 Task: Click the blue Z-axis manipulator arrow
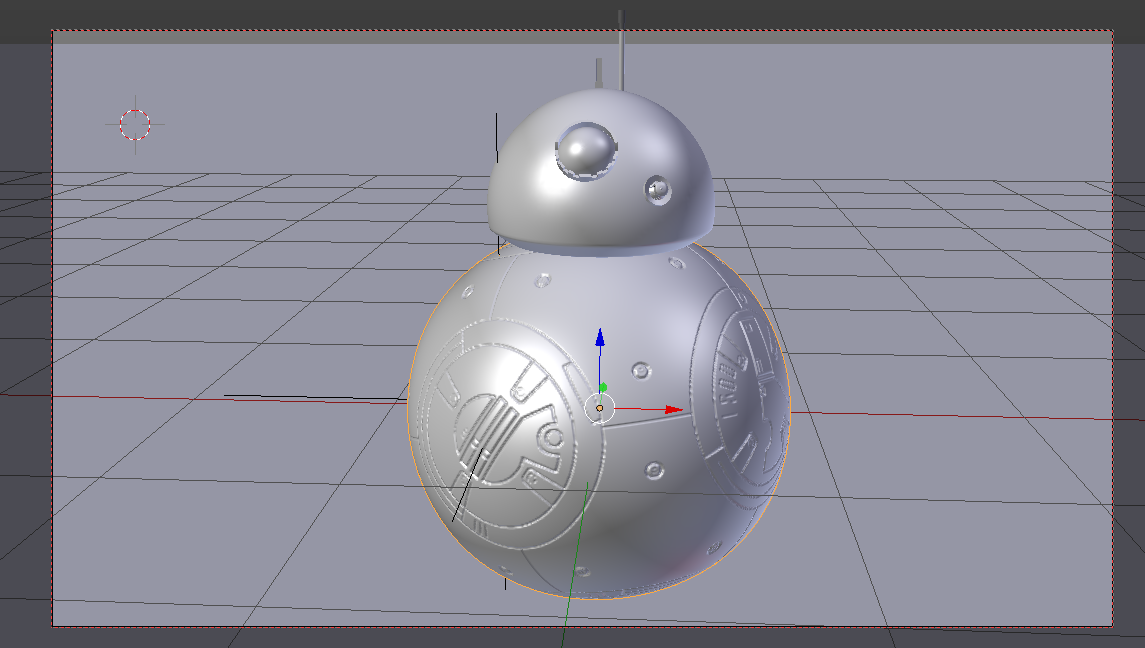coord(600,340)
